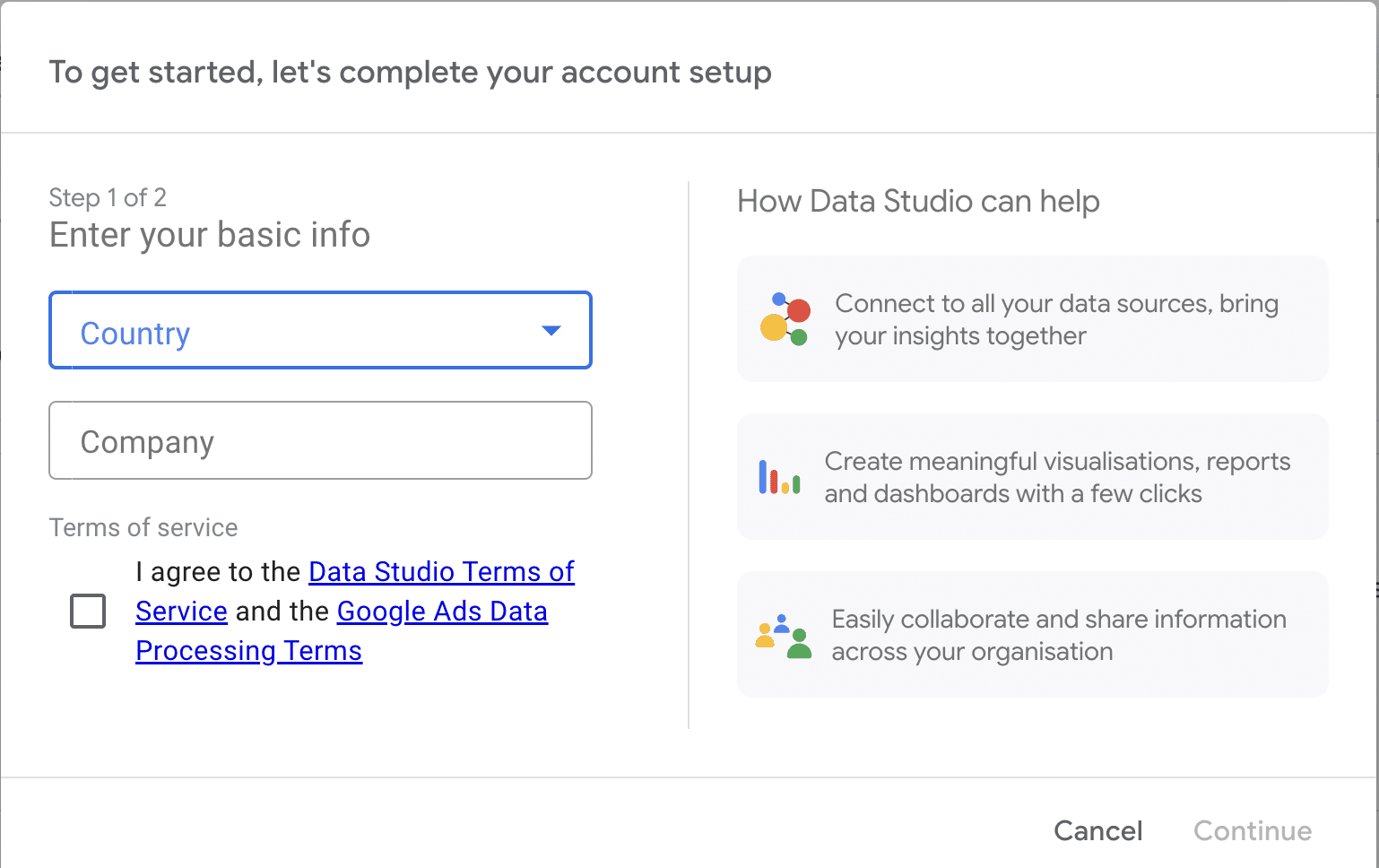
Task: Click the Cancel button
Action: 1098,830
